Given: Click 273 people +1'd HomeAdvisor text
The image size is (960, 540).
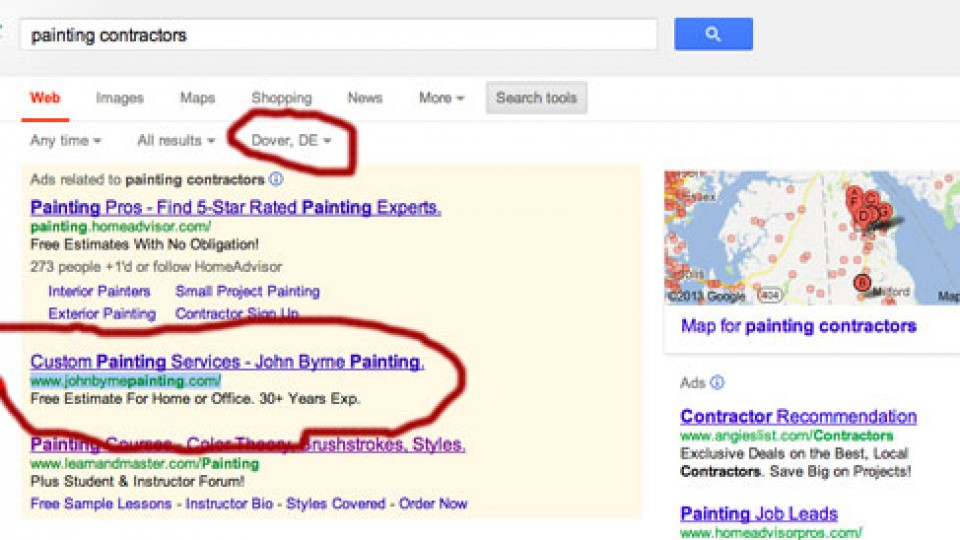Looking at the screenshot, I should tap(156, 267).
